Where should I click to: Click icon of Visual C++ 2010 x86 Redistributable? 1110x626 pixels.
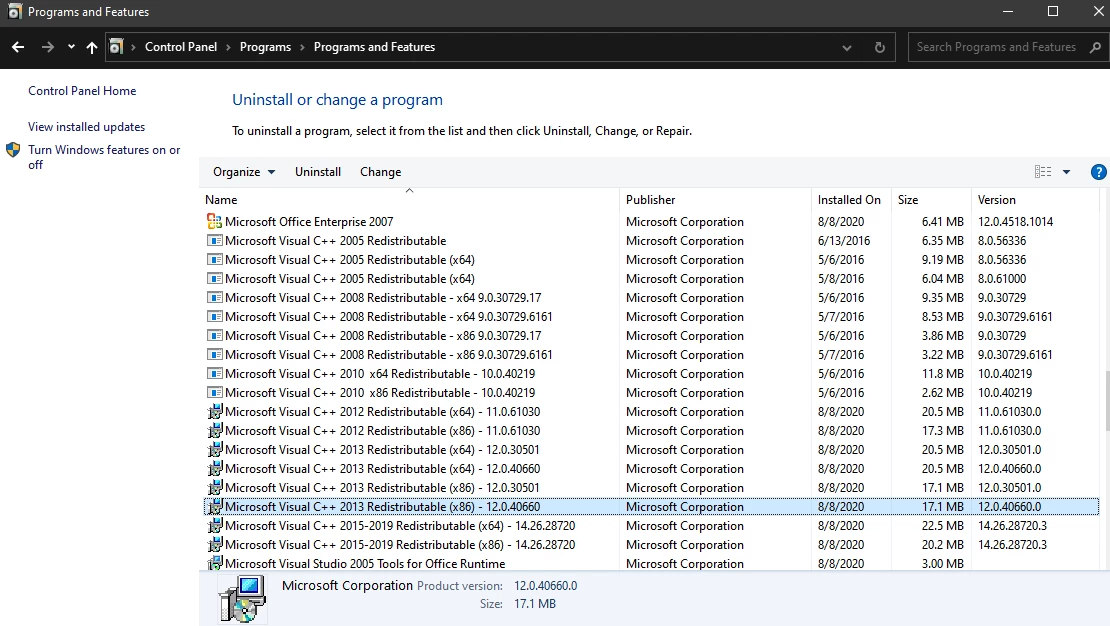point(214,392)
